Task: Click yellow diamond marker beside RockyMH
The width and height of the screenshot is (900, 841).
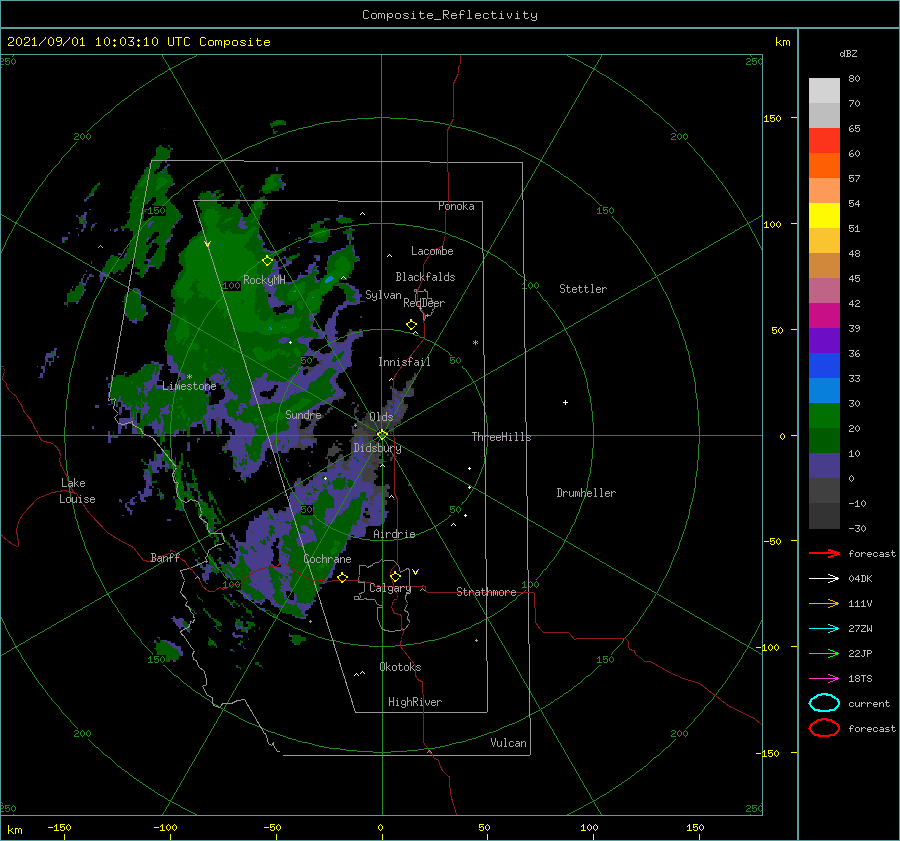Action: [x=267, y=261]
